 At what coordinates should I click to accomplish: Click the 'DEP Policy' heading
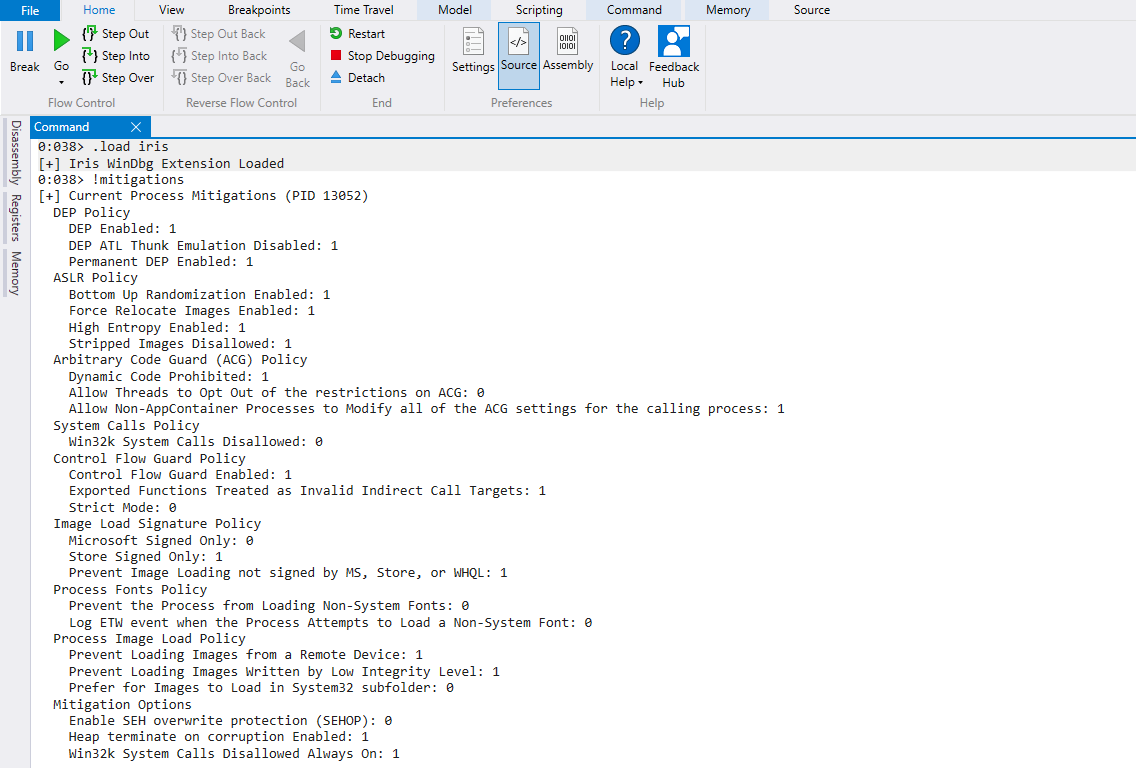91,212
